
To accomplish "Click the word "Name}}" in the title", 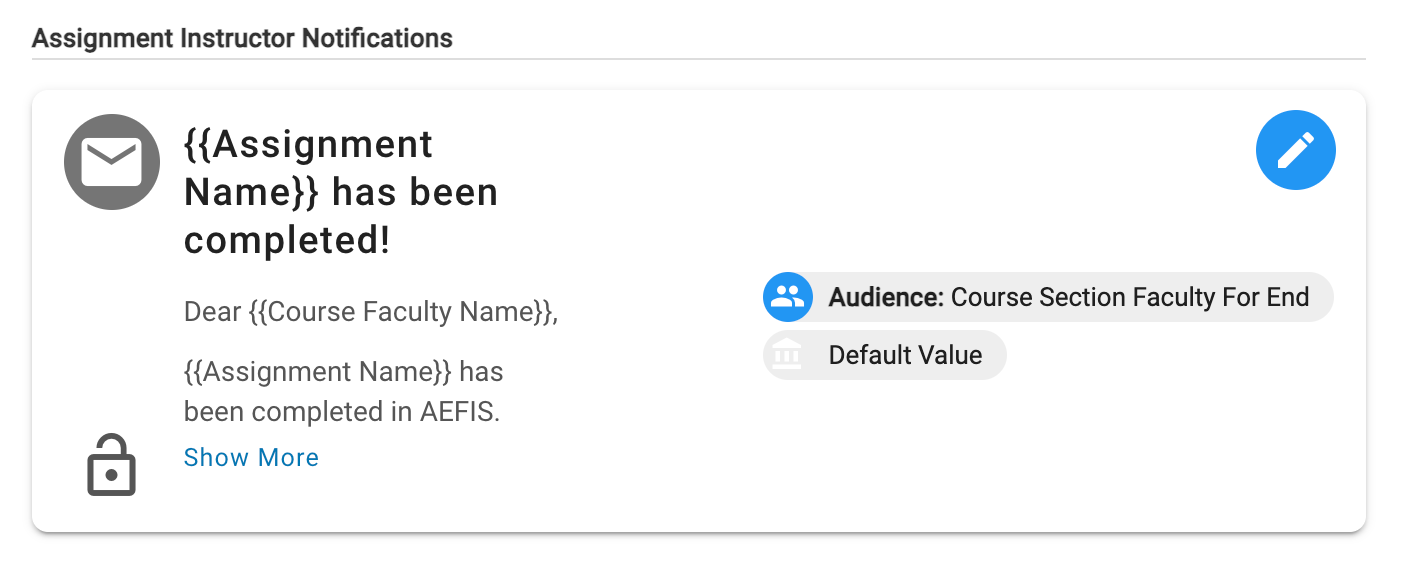I will coord(251,192).
